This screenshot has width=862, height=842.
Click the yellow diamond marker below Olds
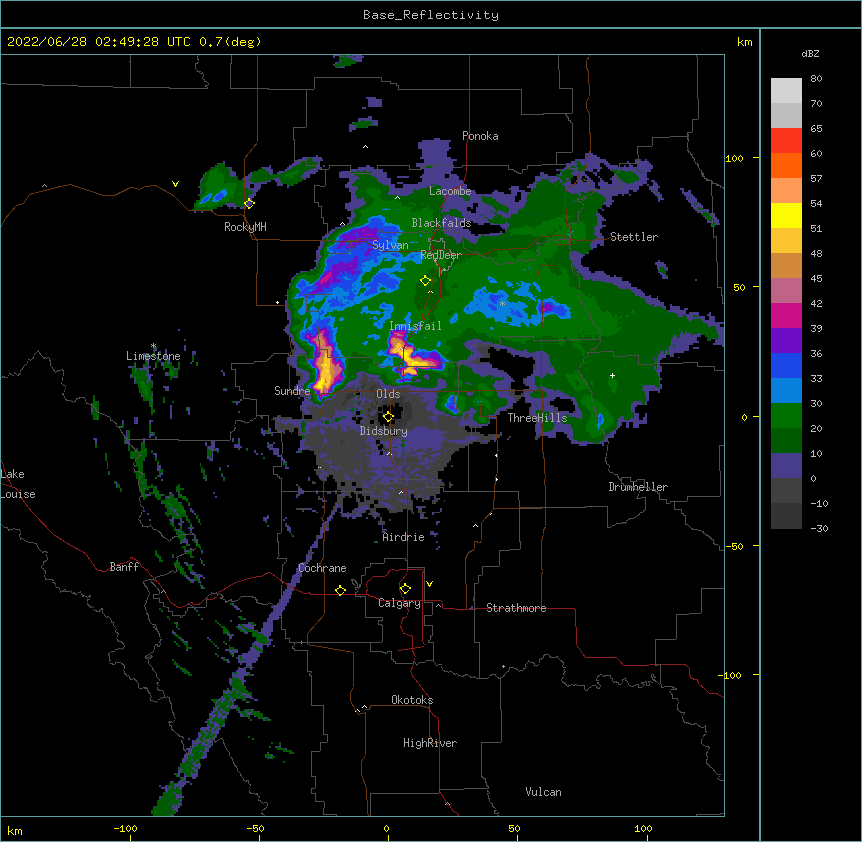point(388,417)
